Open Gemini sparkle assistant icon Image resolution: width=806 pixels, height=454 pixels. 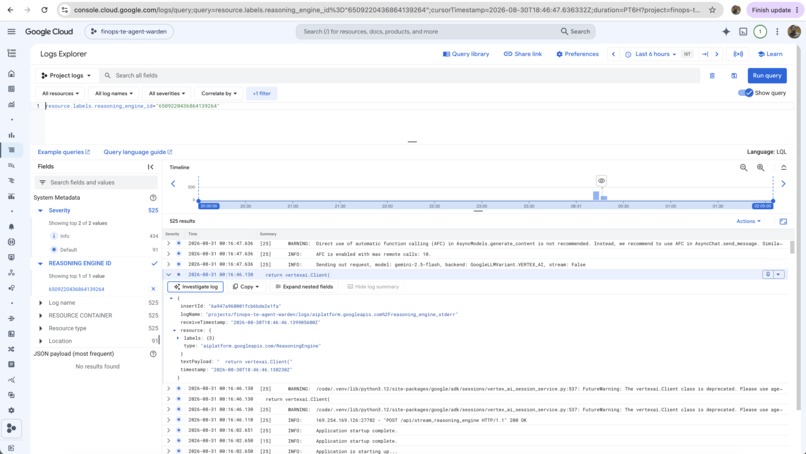click(x=726, y=31)
